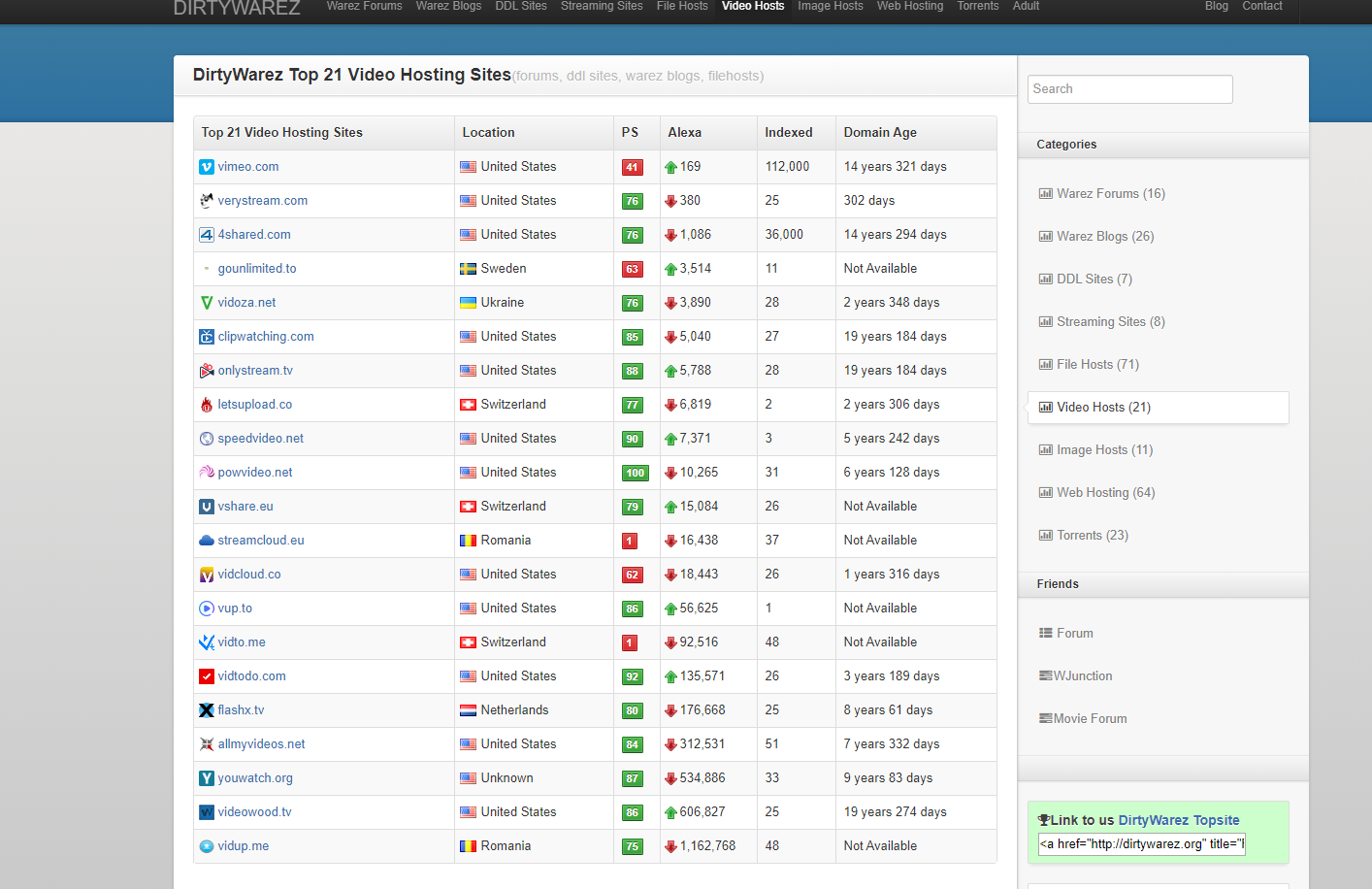Open the Contact page from header
This screenshot has width=1372, height=889.
(1261, 7)
